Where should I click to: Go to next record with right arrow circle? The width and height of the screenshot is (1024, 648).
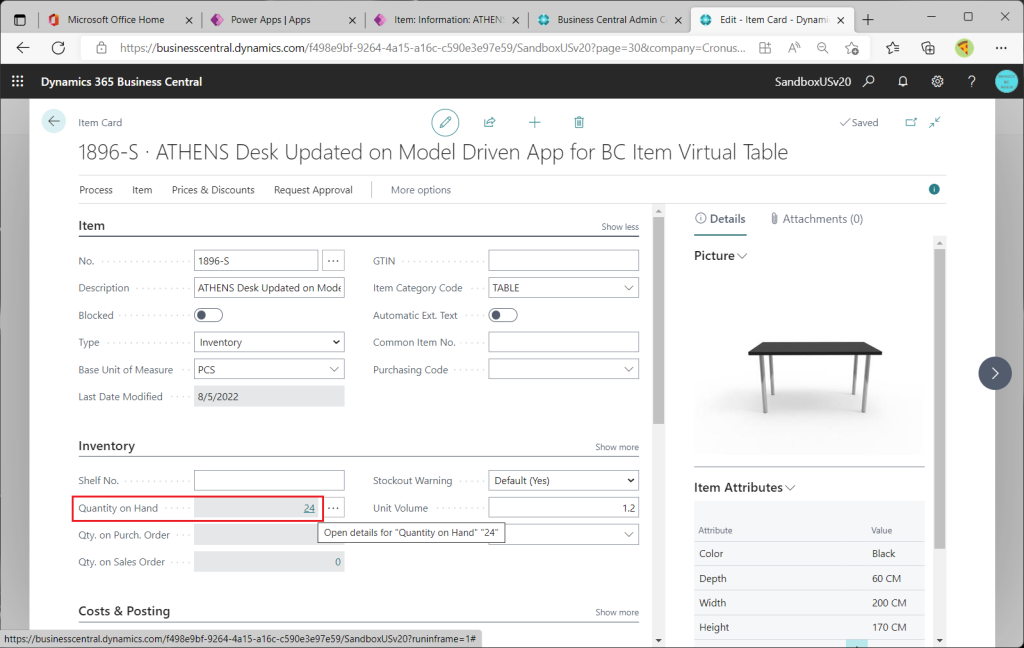point(995,373)
